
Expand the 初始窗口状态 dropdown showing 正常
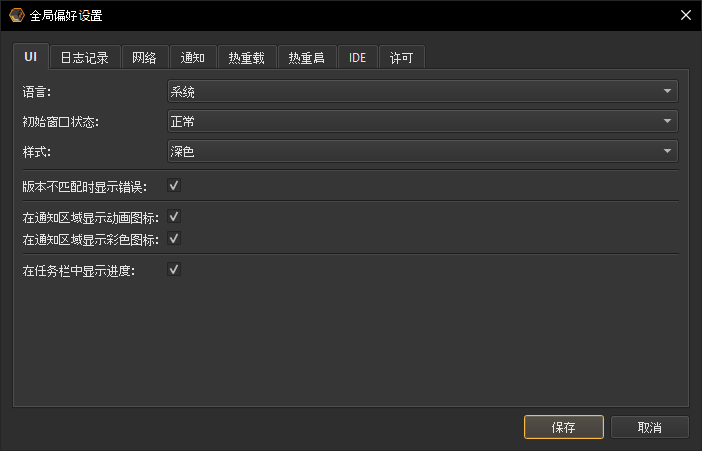[x=422, y=121]
